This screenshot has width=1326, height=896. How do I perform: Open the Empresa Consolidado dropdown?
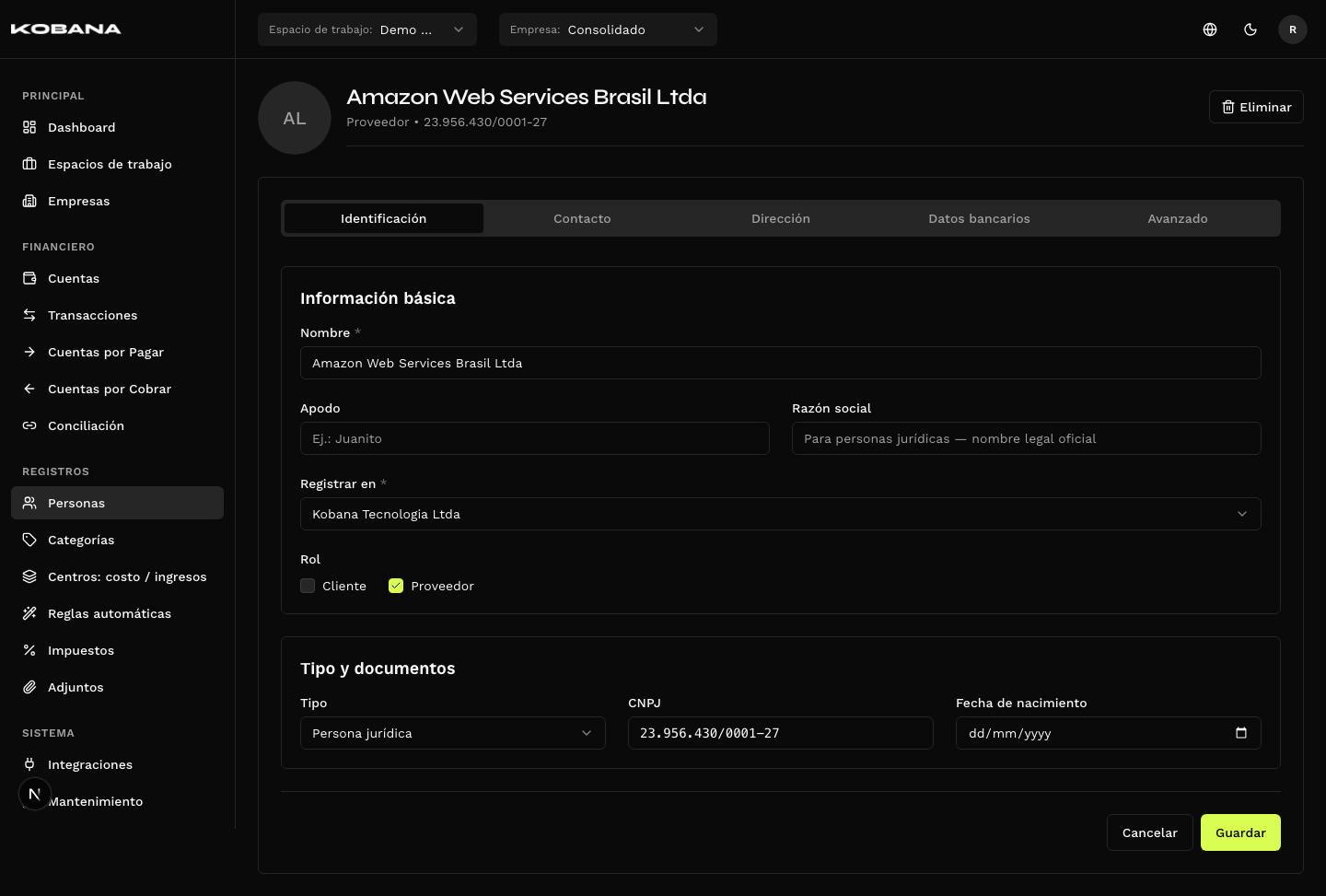click(608, 29)
